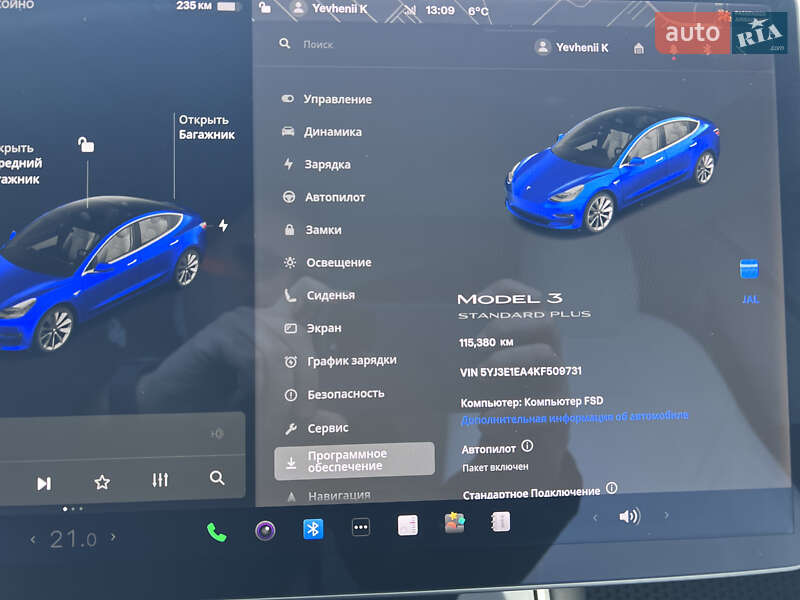Open the Замки (Locks) settings icon
This screenshot has width=800, height=600.
click(x=287, y=230)
